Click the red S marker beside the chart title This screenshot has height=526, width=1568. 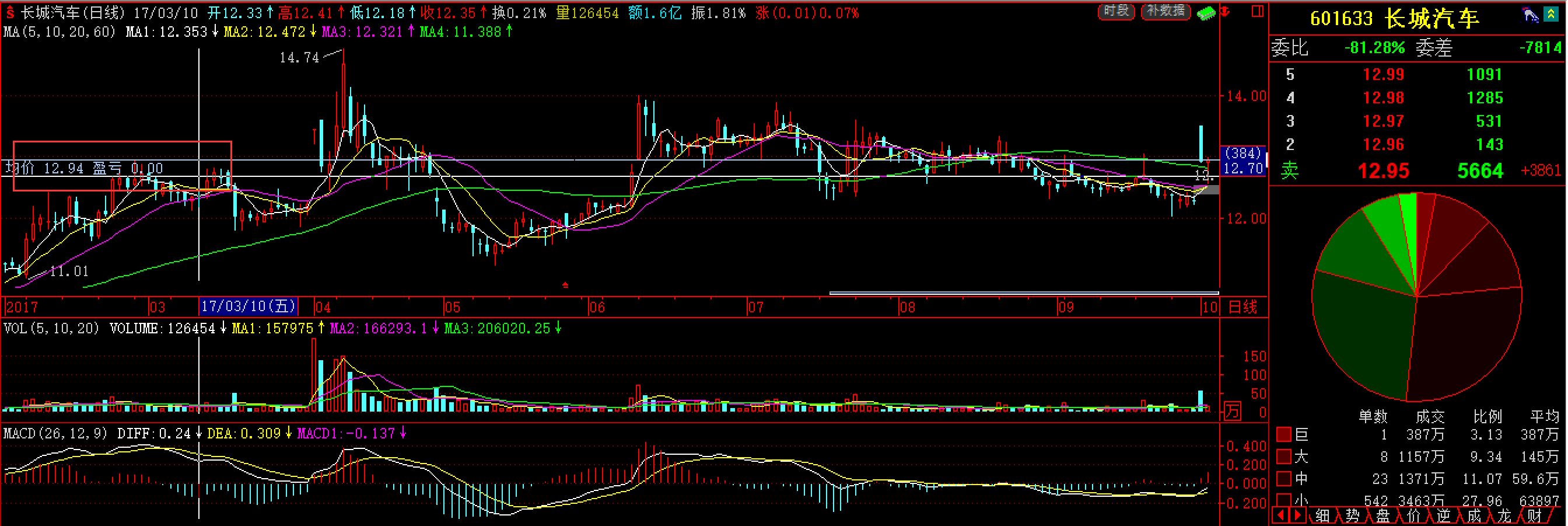(x=10, y=12)
